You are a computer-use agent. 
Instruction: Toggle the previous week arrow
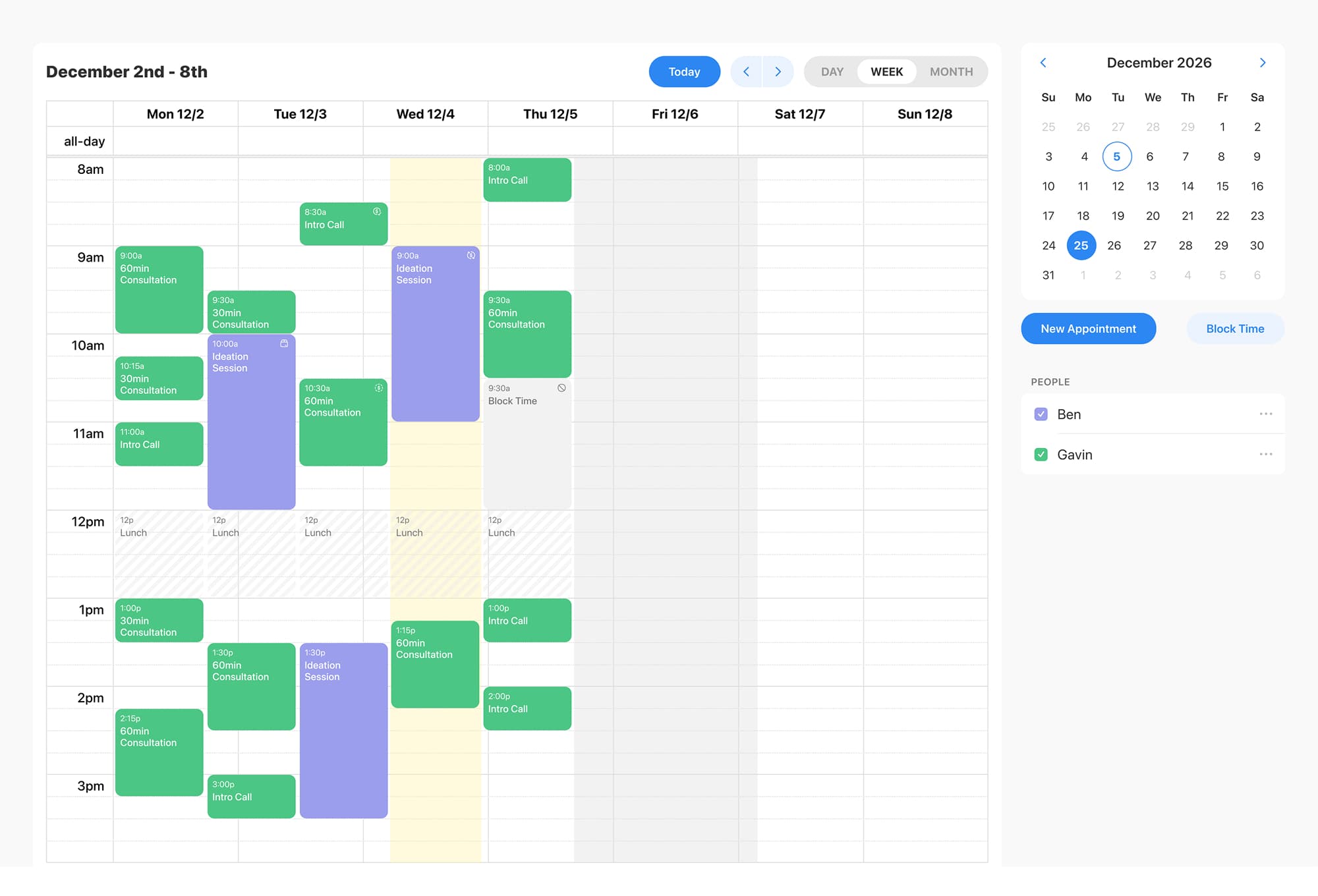(x=746, y=71)
